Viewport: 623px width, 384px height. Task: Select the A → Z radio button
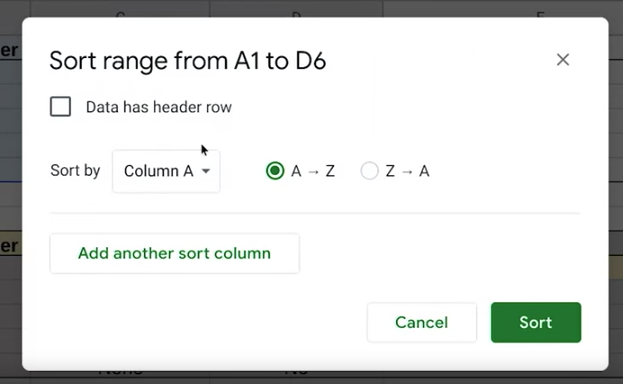(275, 171)
